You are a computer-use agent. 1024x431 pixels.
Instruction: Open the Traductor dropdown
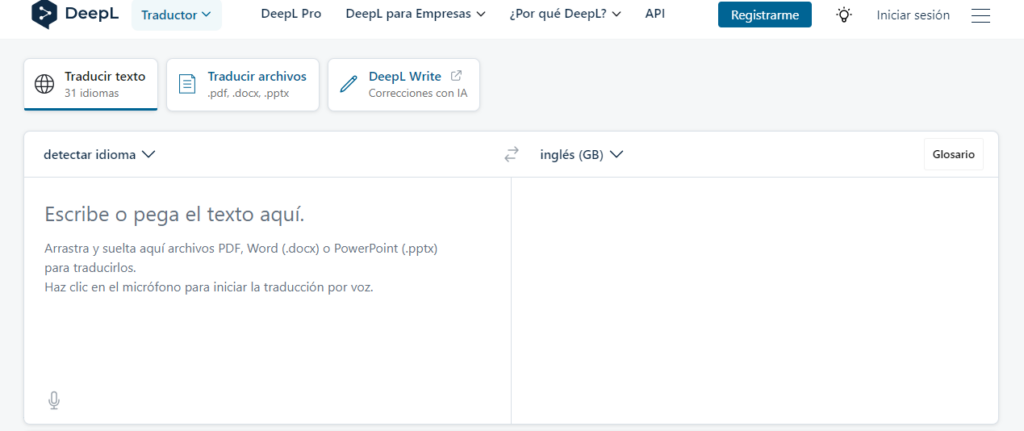(176, 14)
